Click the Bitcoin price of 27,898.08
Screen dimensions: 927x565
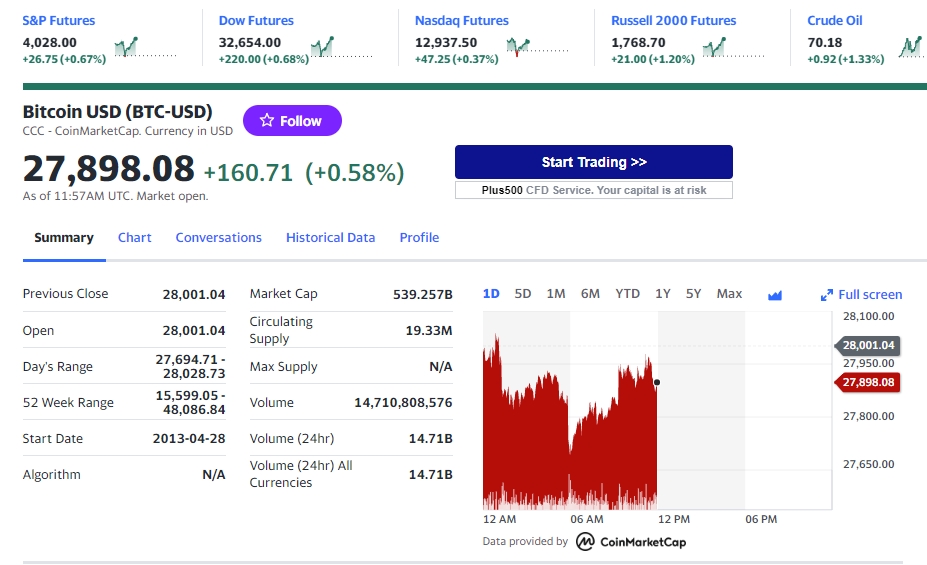tap(108, 168)
